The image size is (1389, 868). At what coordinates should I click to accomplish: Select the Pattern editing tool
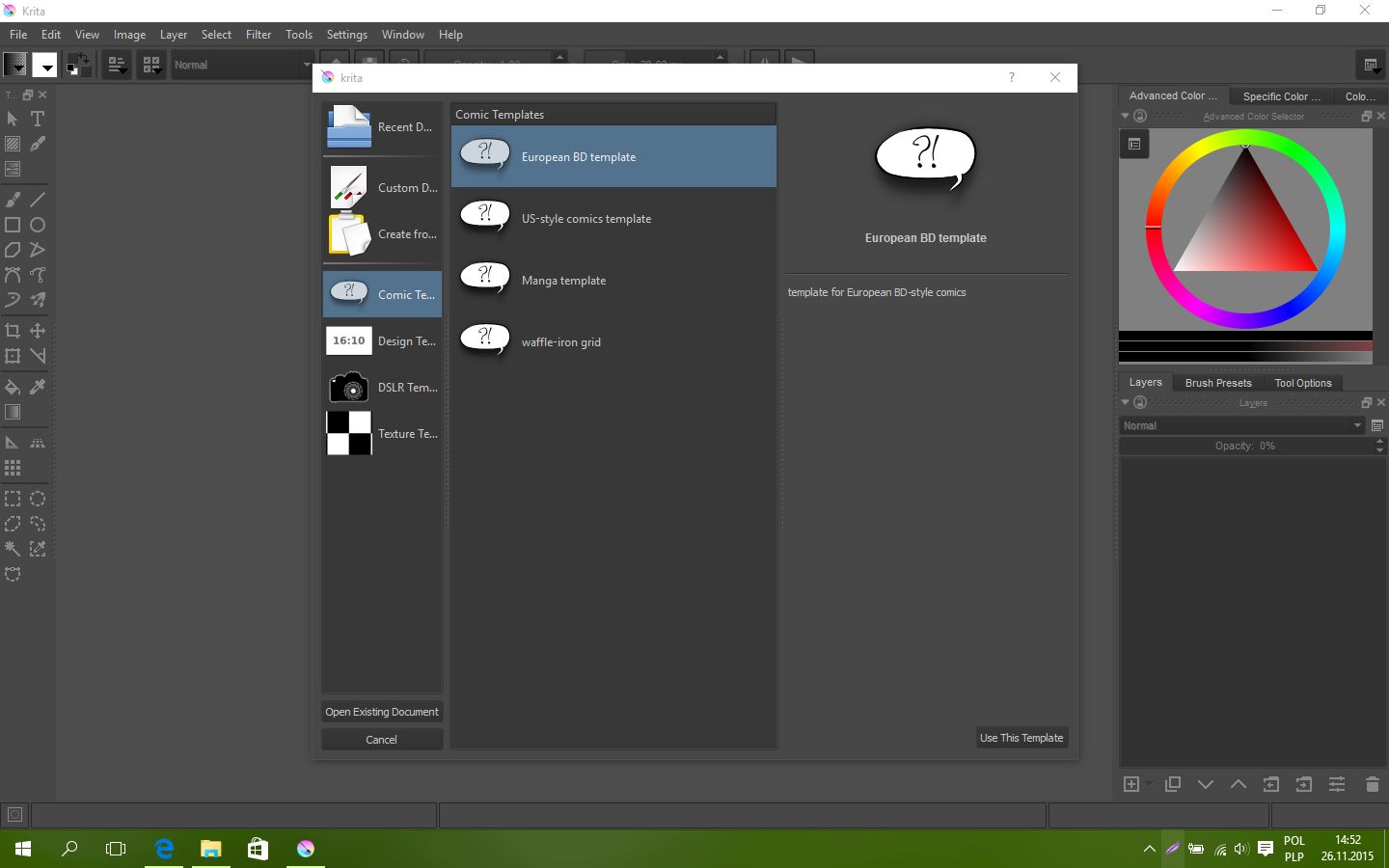click(13, 144)
